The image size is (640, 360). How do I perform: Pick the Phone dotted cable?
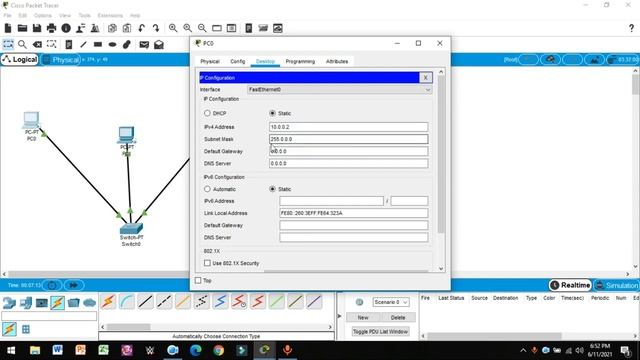(202, 302)
